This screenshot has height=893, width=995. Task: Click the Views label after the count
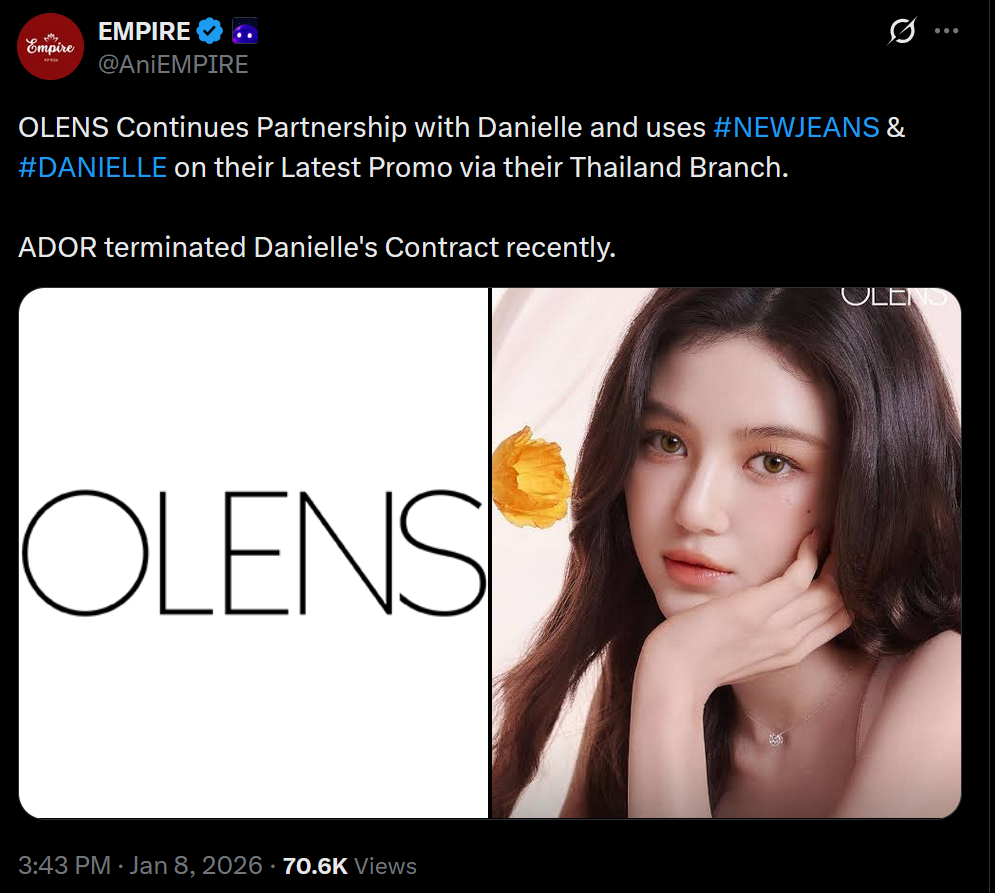pos(385,866)
